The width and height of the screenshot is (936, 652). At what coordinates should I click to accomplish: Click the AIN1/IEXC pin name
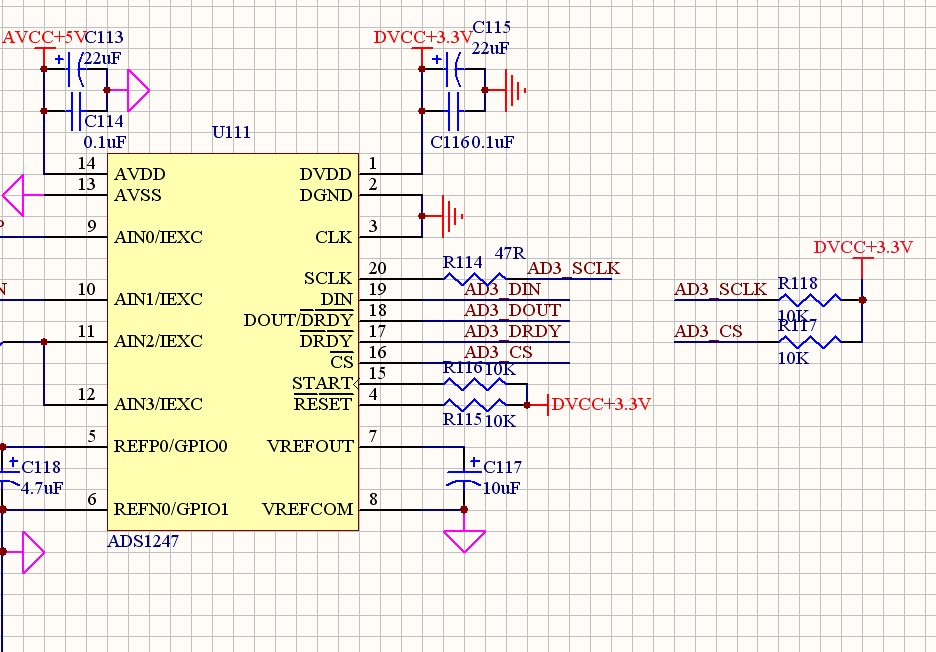tap(158, 299)
